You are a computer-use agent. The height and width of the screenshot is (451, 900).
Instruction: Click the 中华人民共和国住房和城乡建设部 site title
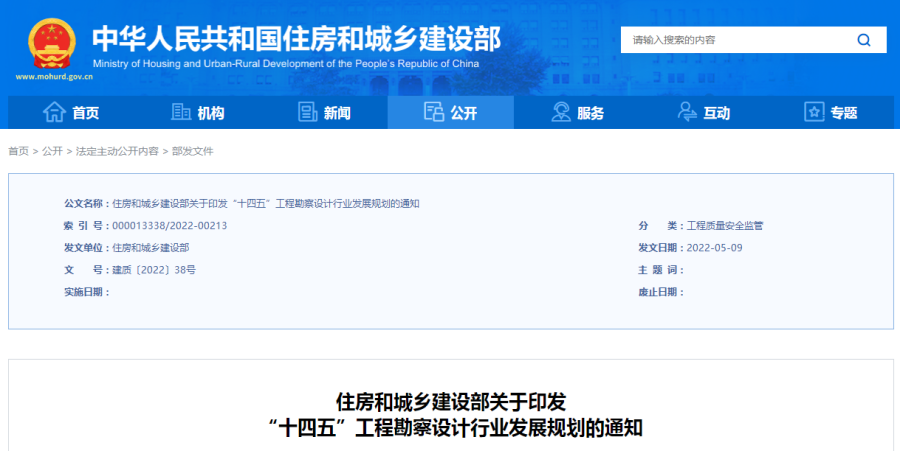coord(296,38)
